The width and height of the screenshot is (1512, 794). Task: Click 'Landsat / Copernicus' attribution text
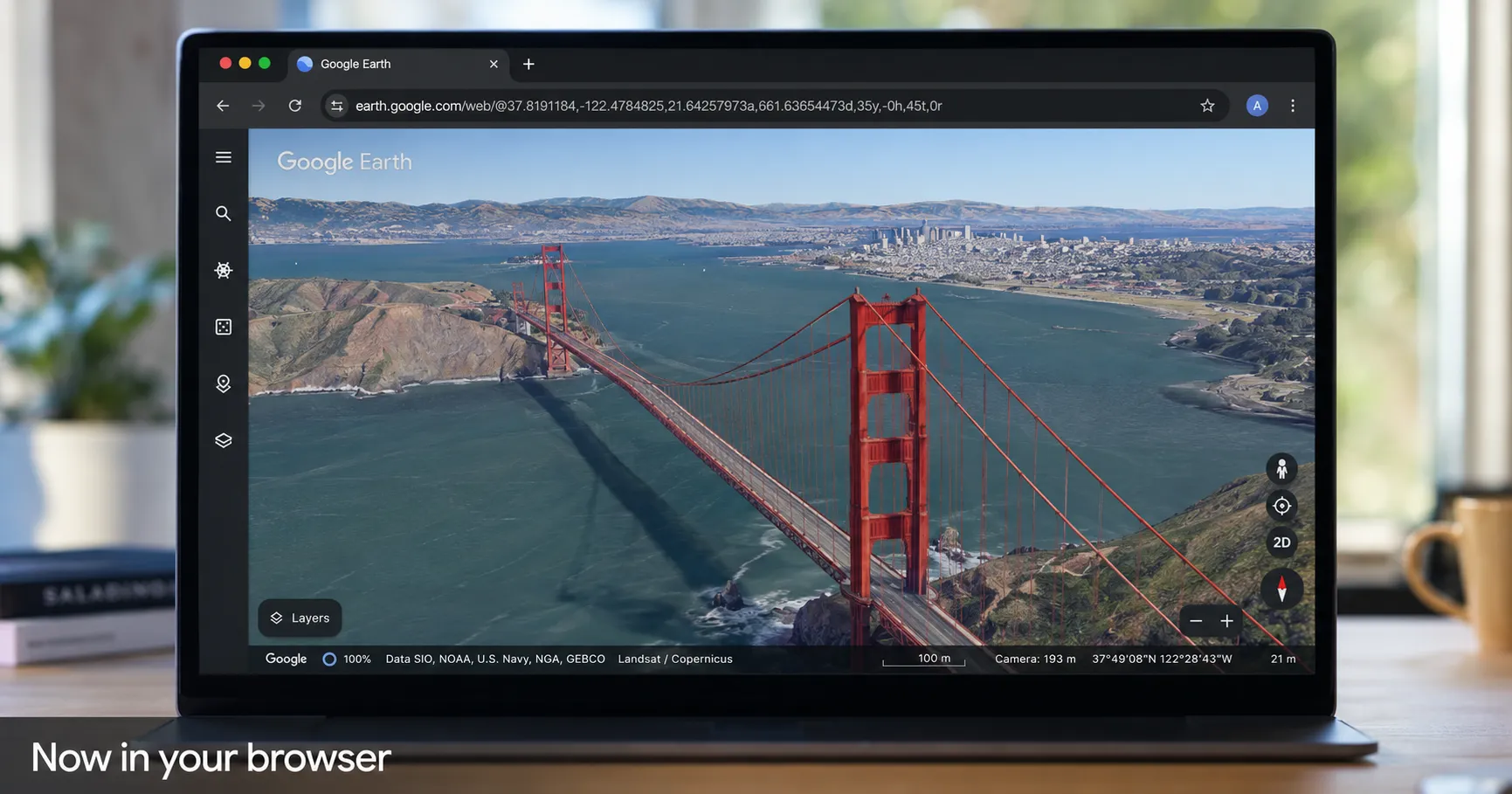point(675,659)
